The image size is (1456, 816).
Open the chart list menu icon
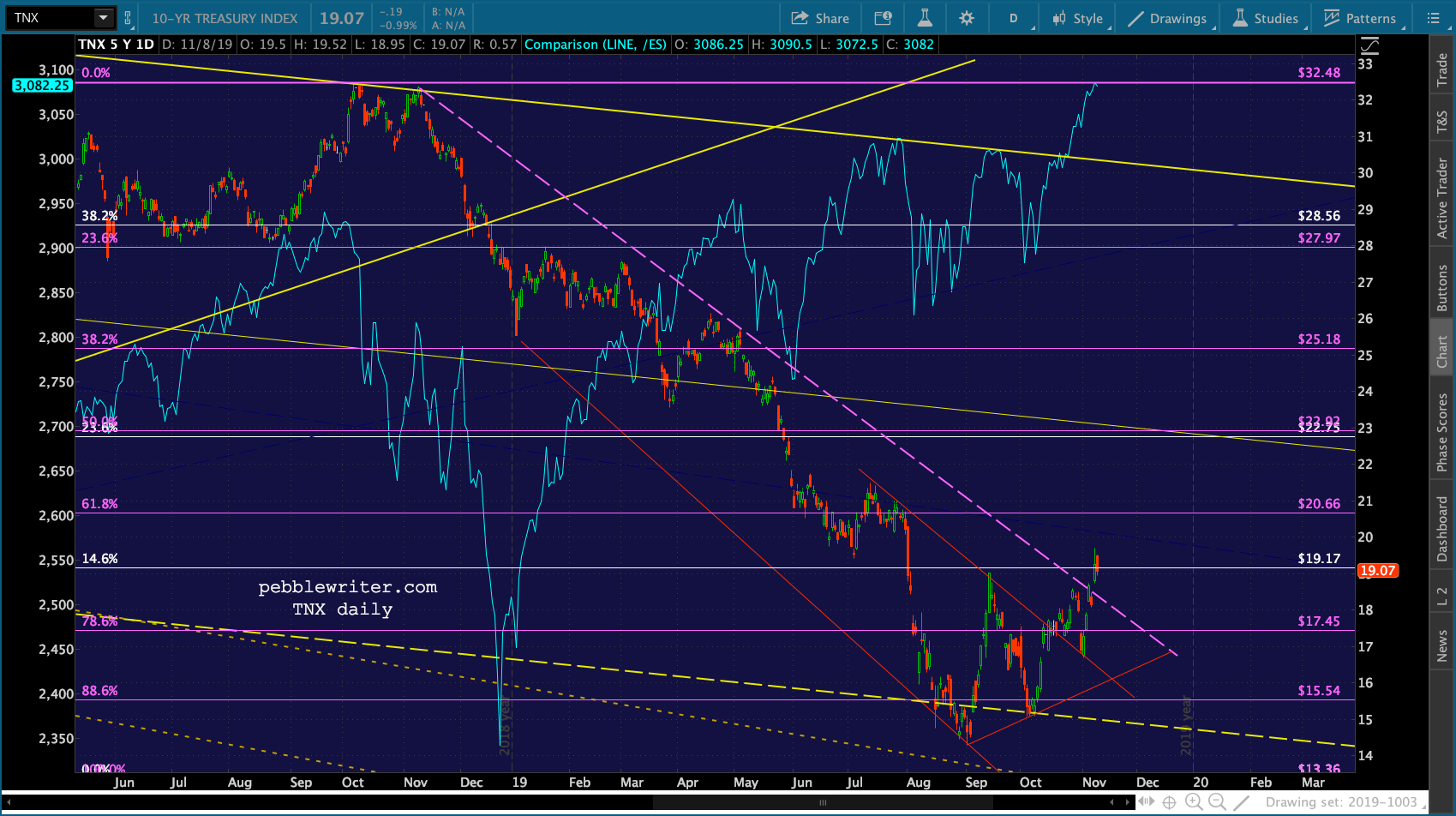click(x=1433, y=18)
